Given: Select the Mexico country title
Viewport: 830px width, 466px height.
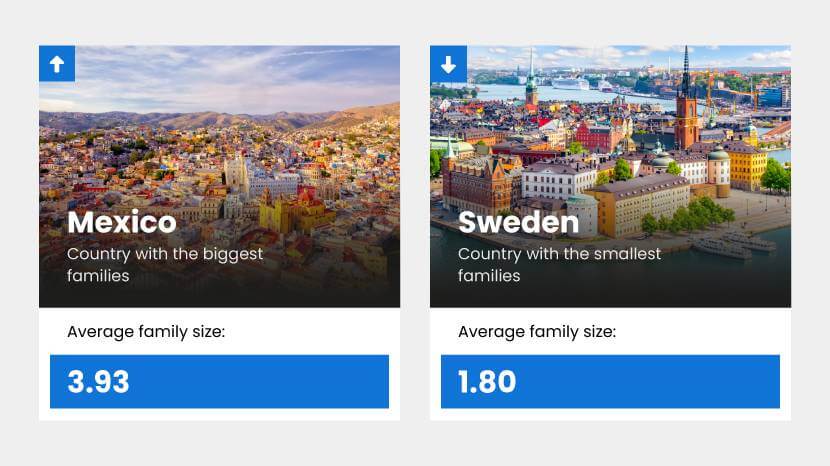Looking at the screenshot, I should point(122,221).
